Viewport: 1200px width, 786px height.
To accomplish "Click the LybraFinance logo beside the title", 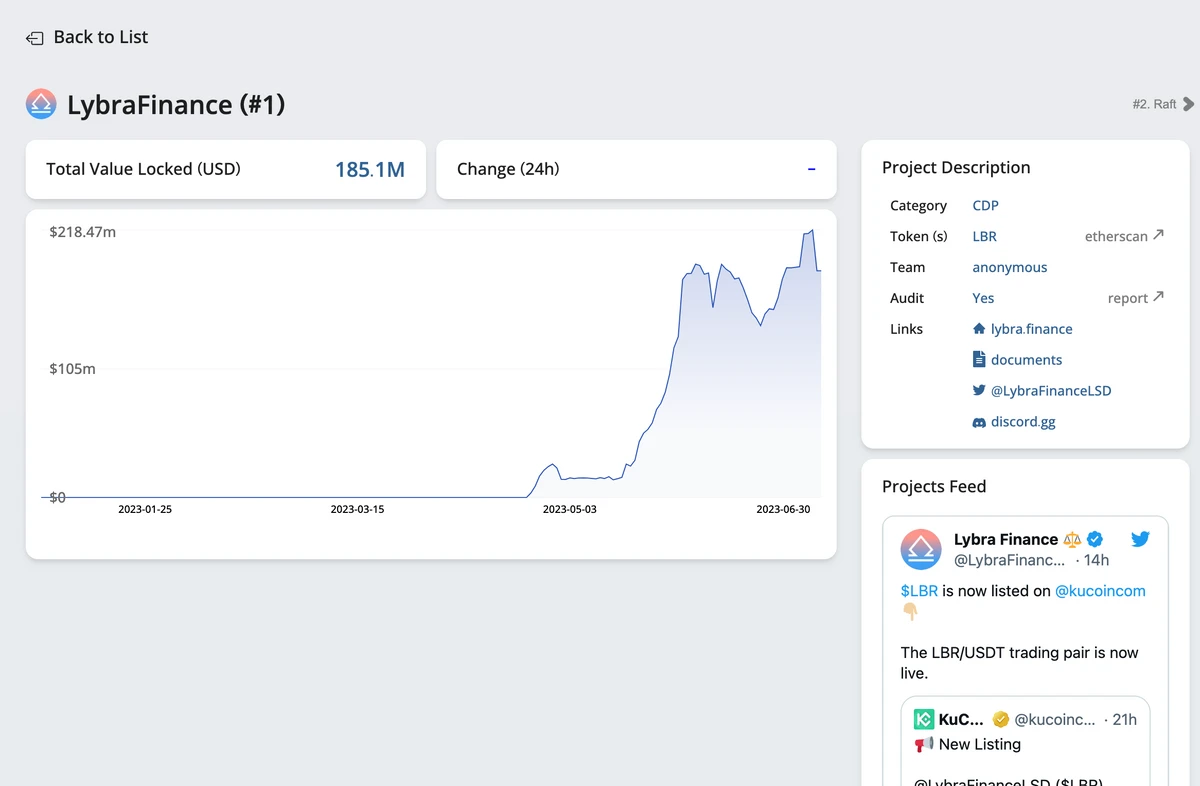I will click(x=41, y=104).
